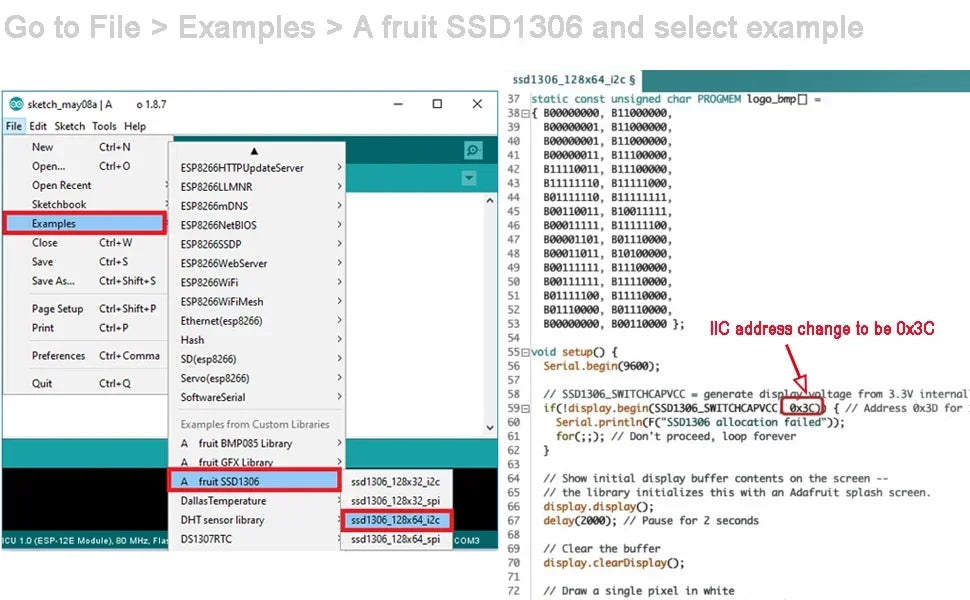Open ssd1306_128x64_i2c example
Screen dimensions: 970x600
coord(396,520)
